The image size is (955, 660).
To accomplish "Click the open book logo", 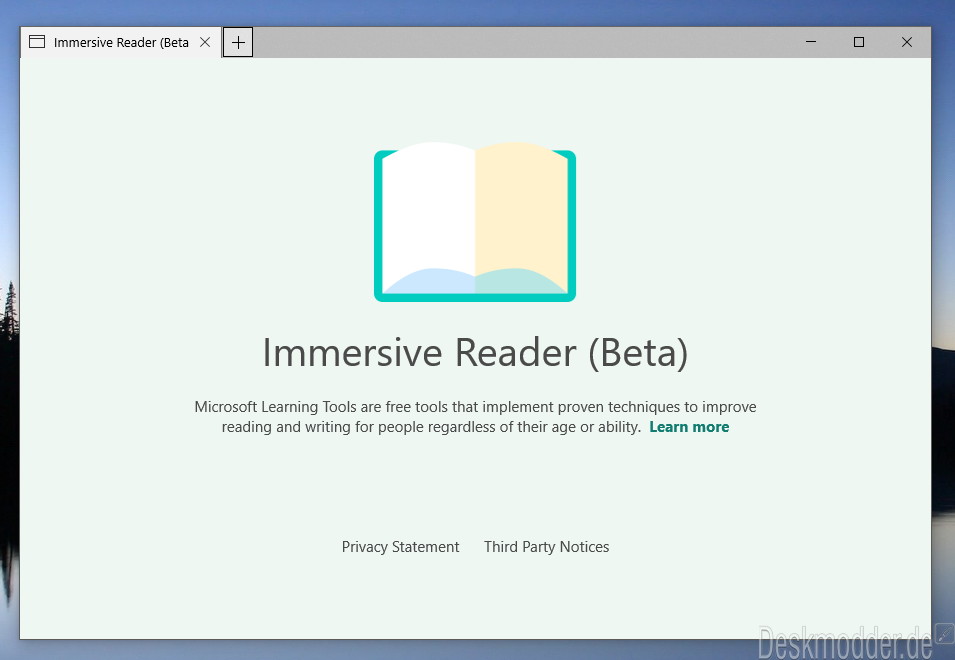I will point(475,222).
